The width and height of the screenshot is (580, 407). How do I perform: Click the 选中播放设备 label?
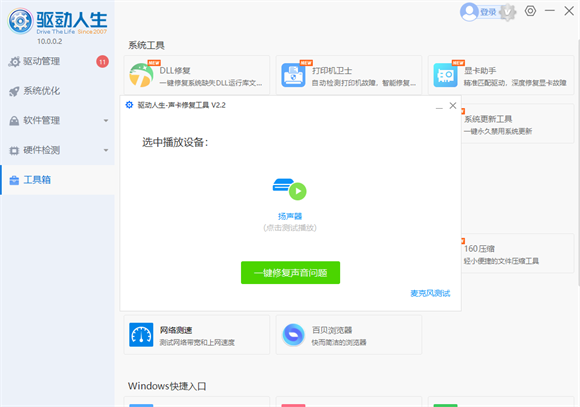tap(175, 142)
